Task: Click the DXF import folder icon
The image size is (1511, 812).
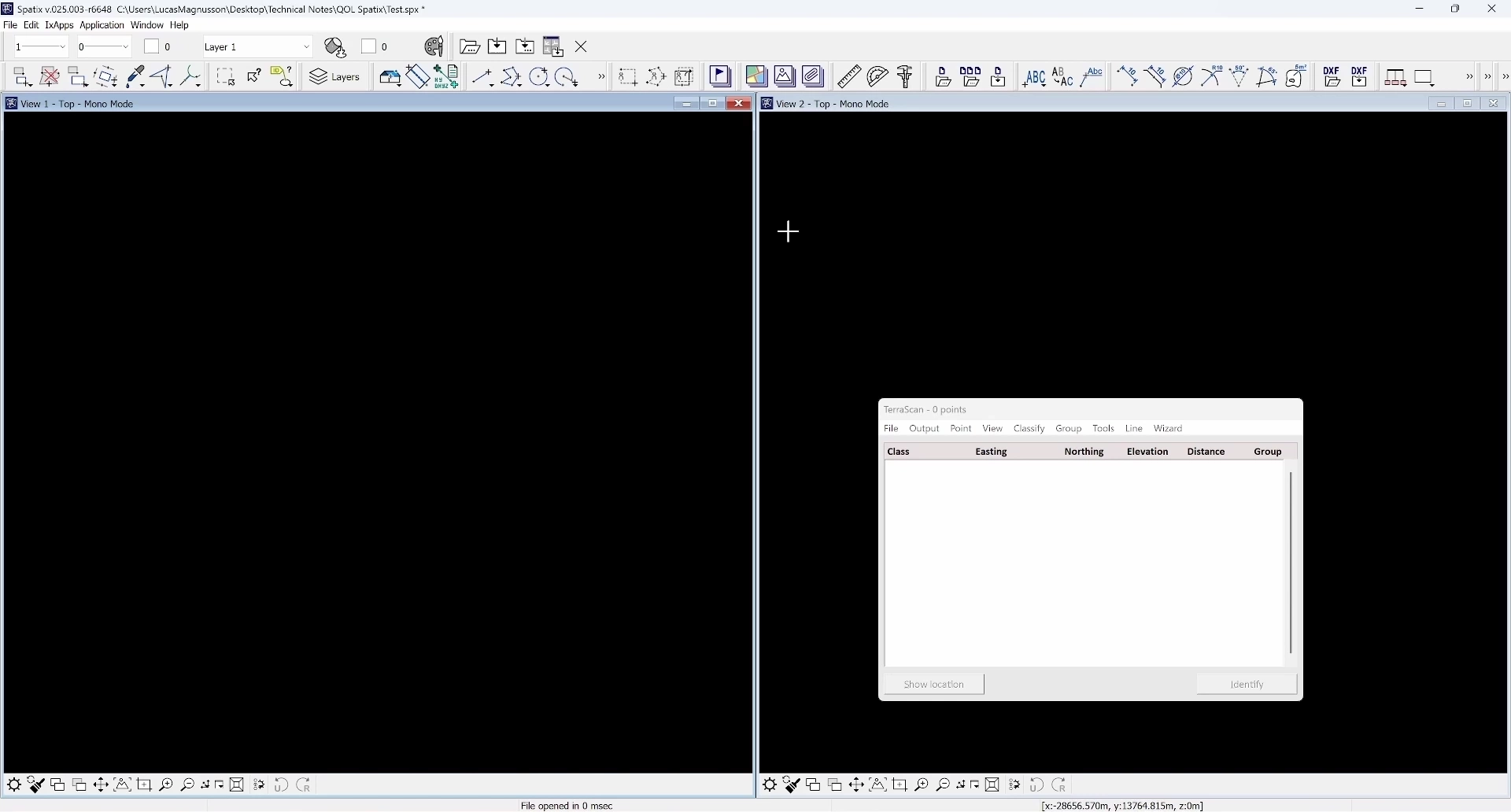Action: tap(1332, 77)
